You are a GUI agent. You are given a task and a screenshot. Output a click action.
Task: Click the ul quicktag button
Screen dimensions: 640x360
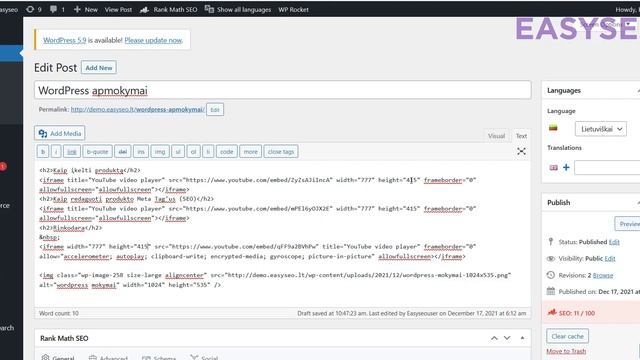(178, 151)
